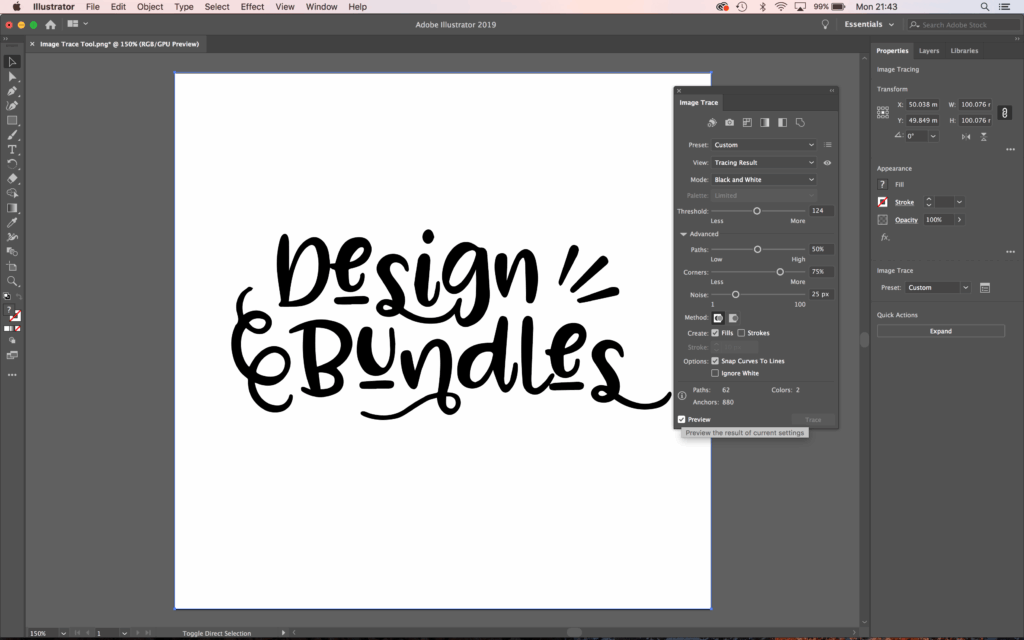Select the Type tool

(12, 150)
